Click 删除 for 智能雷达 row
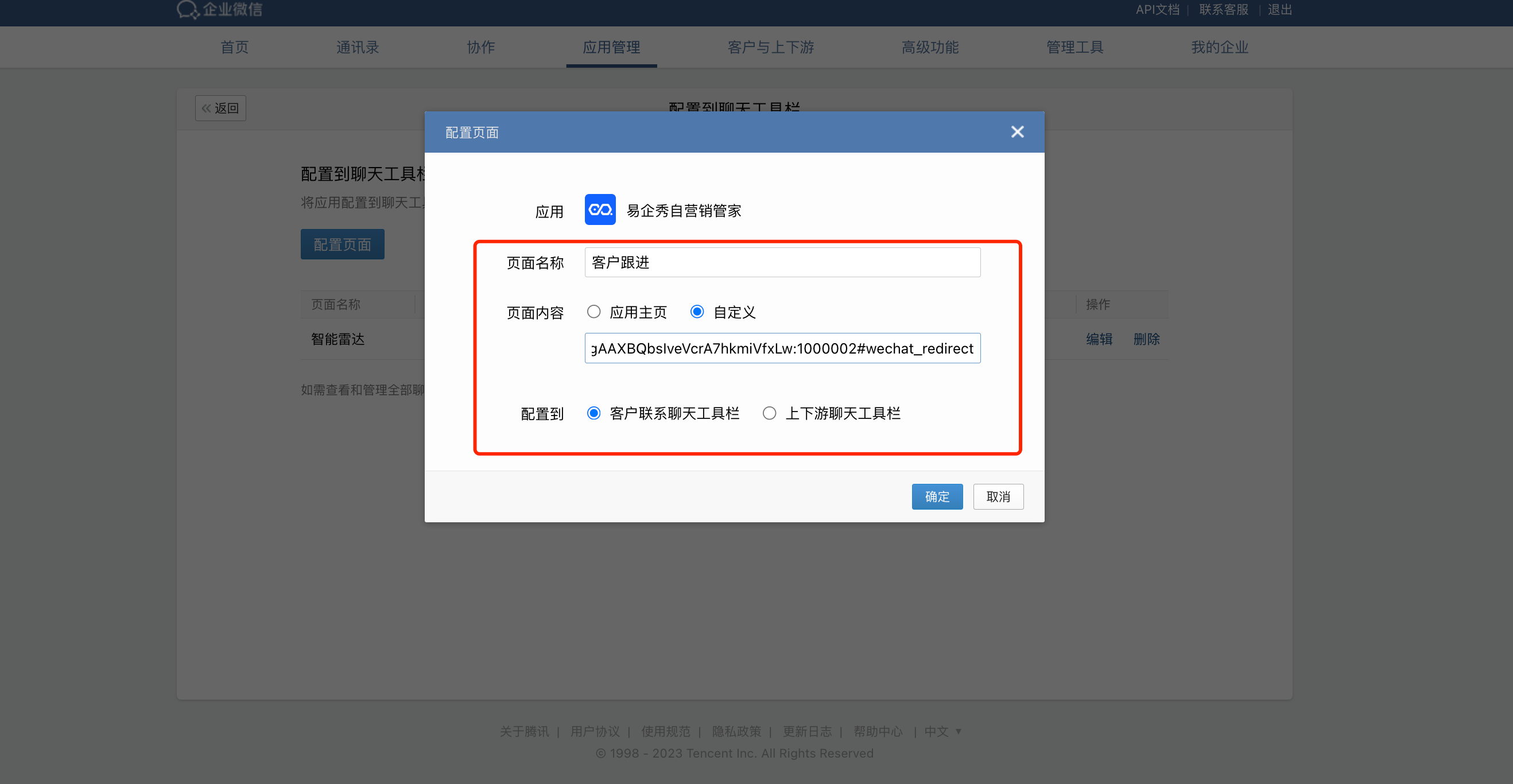This screenshot has width=1513, height=784. click(x=1146, y=339)
